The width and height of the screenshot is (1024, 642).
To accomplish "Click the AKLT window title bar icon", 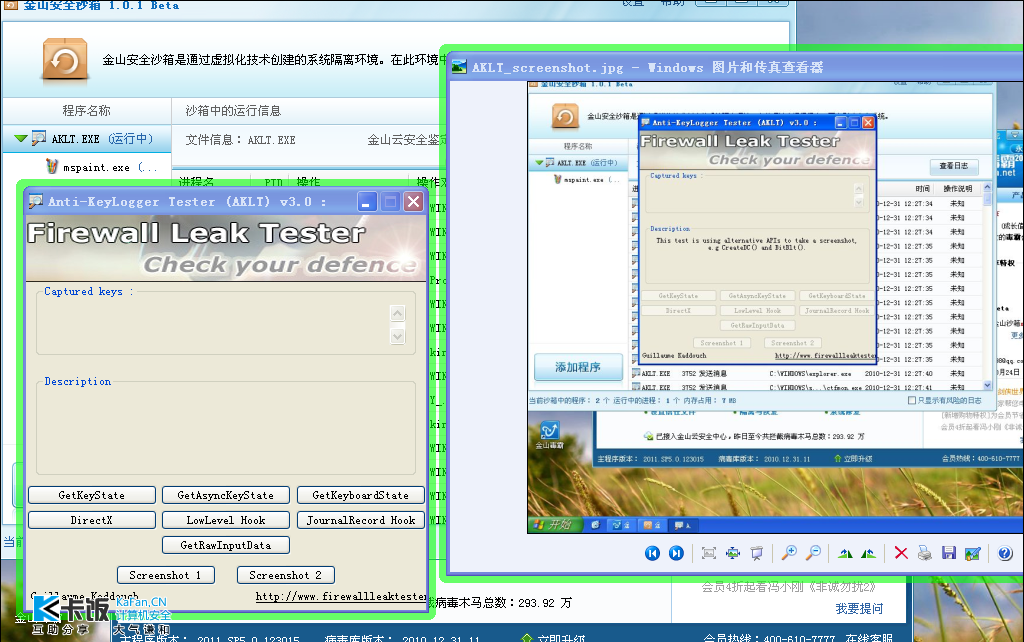I will (36, 201).
